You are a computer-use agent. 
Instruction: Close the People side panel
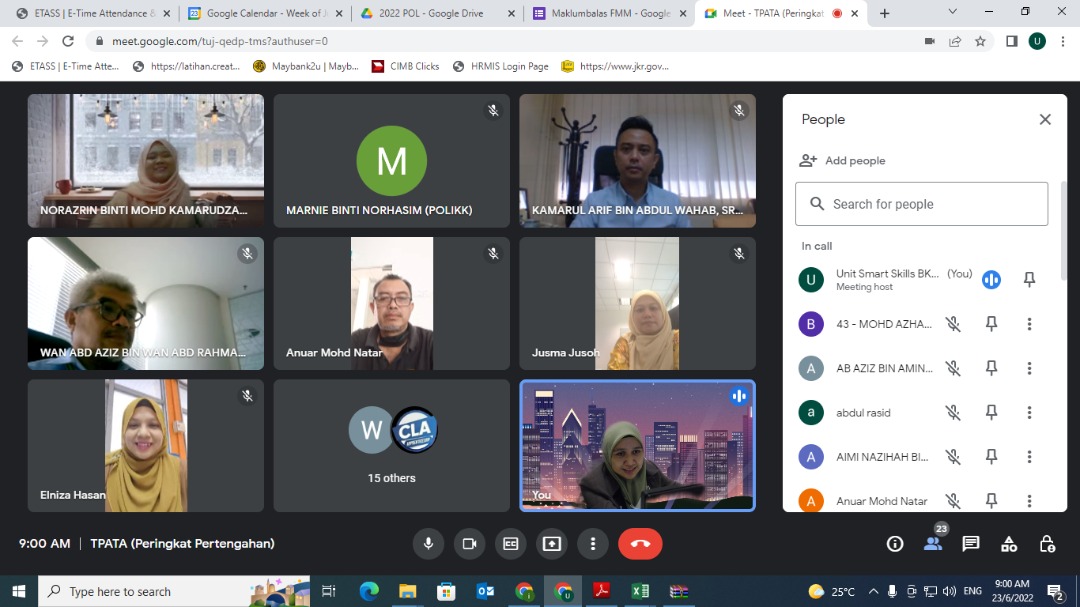tap(1045, 119)
